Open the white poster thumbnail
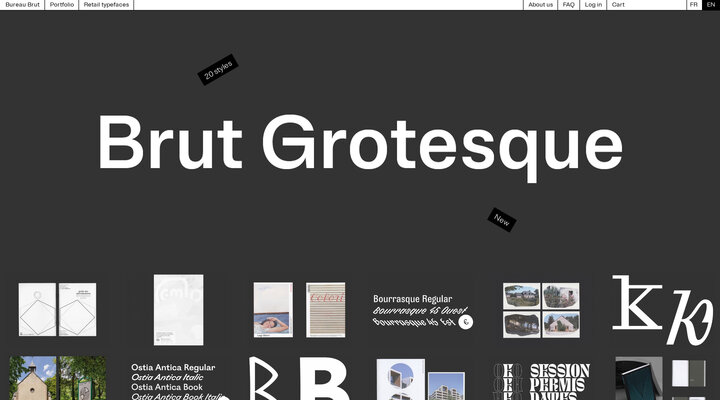The width and height of the screenshot is (720, 400). [x=179, y=310]
